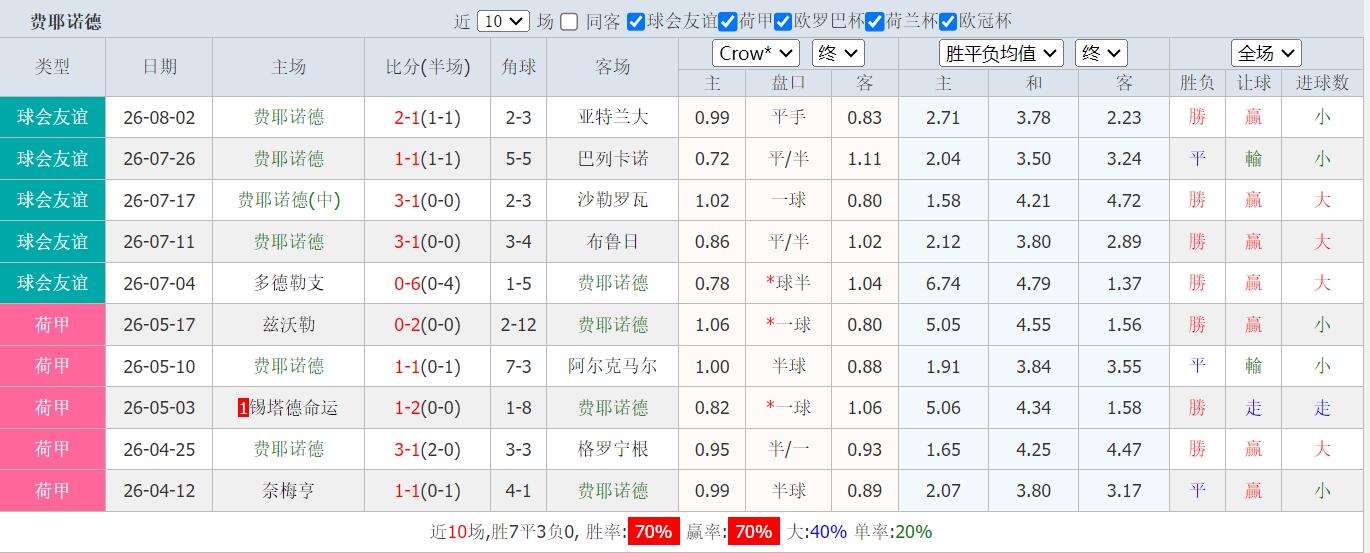This screenshot has height=553, width=1370.
Task: Open the 全场 dropdown
Action: [x=1266, y=53]
